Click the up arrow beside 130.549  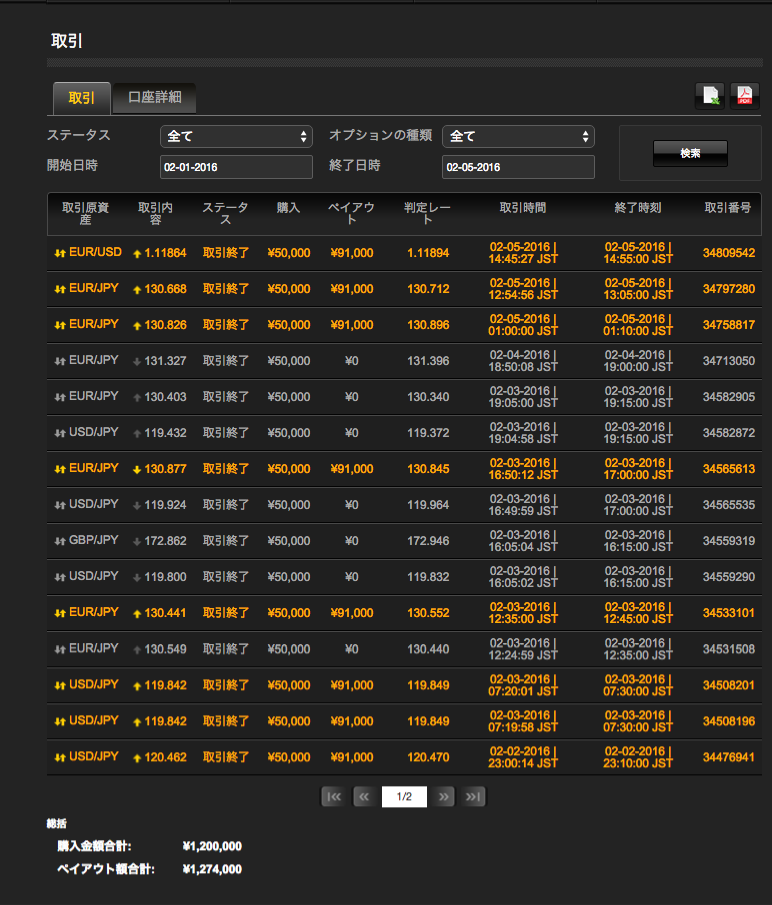[x=137, y=649]
